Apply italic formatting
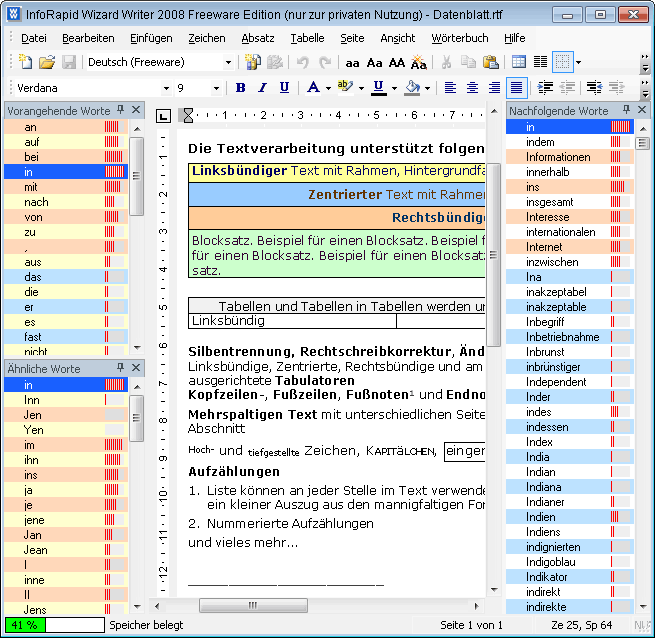 click(262, 88)
